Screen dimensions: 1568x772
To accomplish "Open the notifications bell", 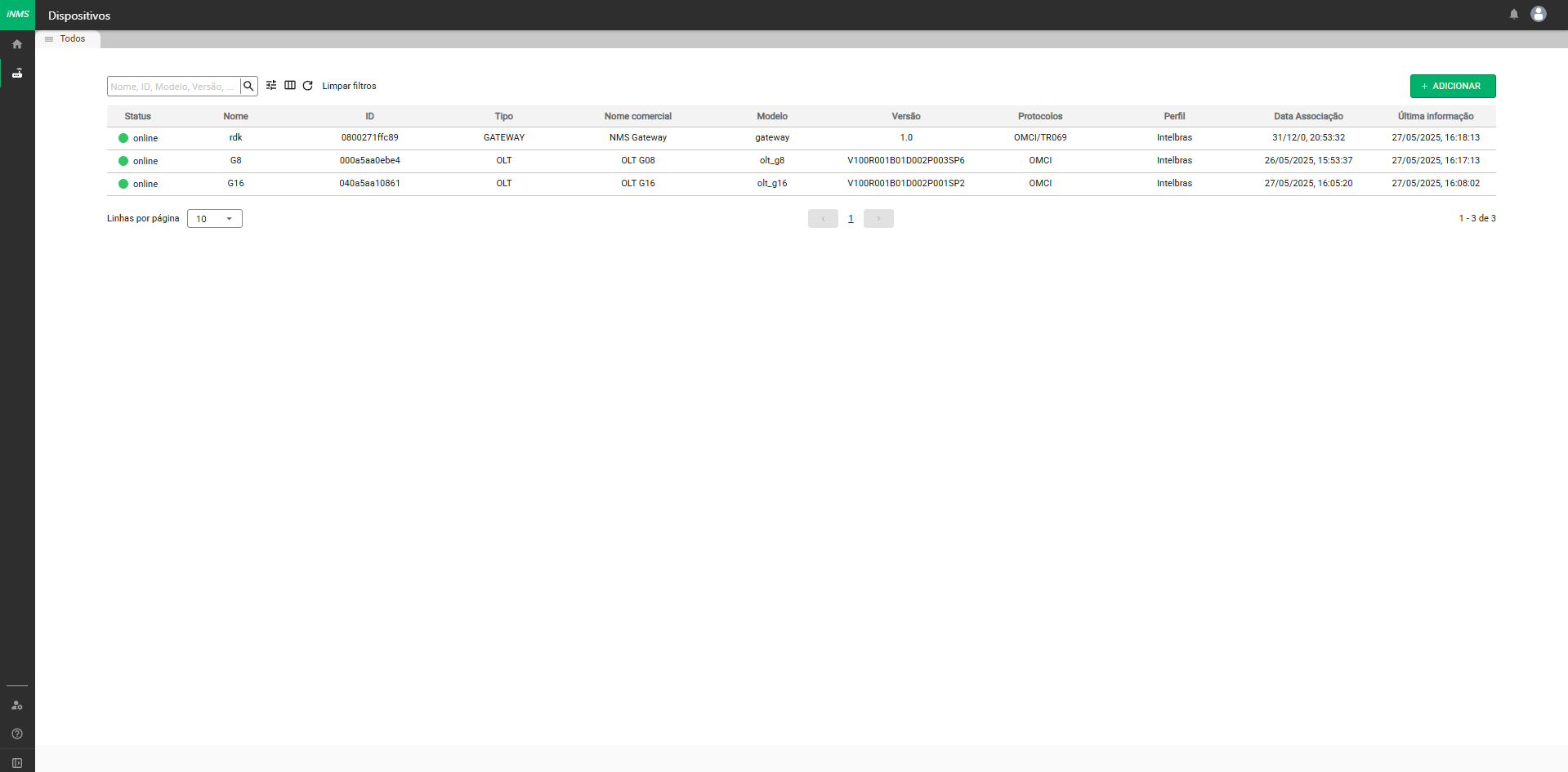I will tap(1513, 14).
